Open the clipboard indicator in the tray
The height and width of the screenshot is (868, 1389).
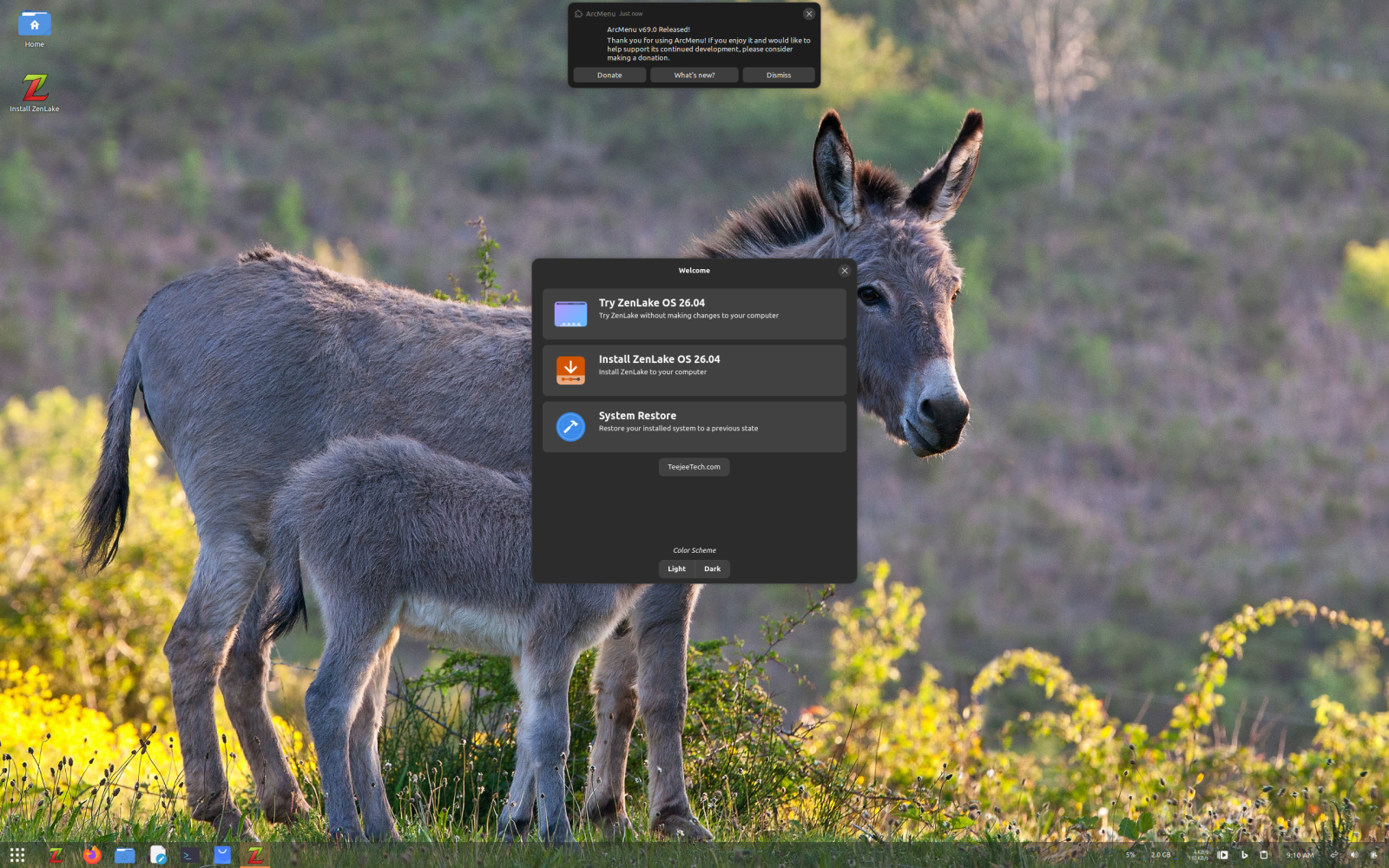(x=1264, y=855)
